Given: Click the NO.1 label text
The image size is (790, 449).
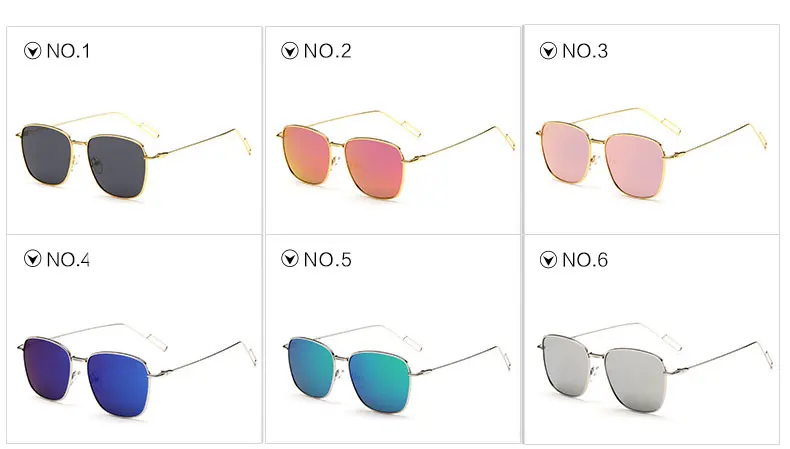Looking at the screenshot, I should tap(68, 51).
